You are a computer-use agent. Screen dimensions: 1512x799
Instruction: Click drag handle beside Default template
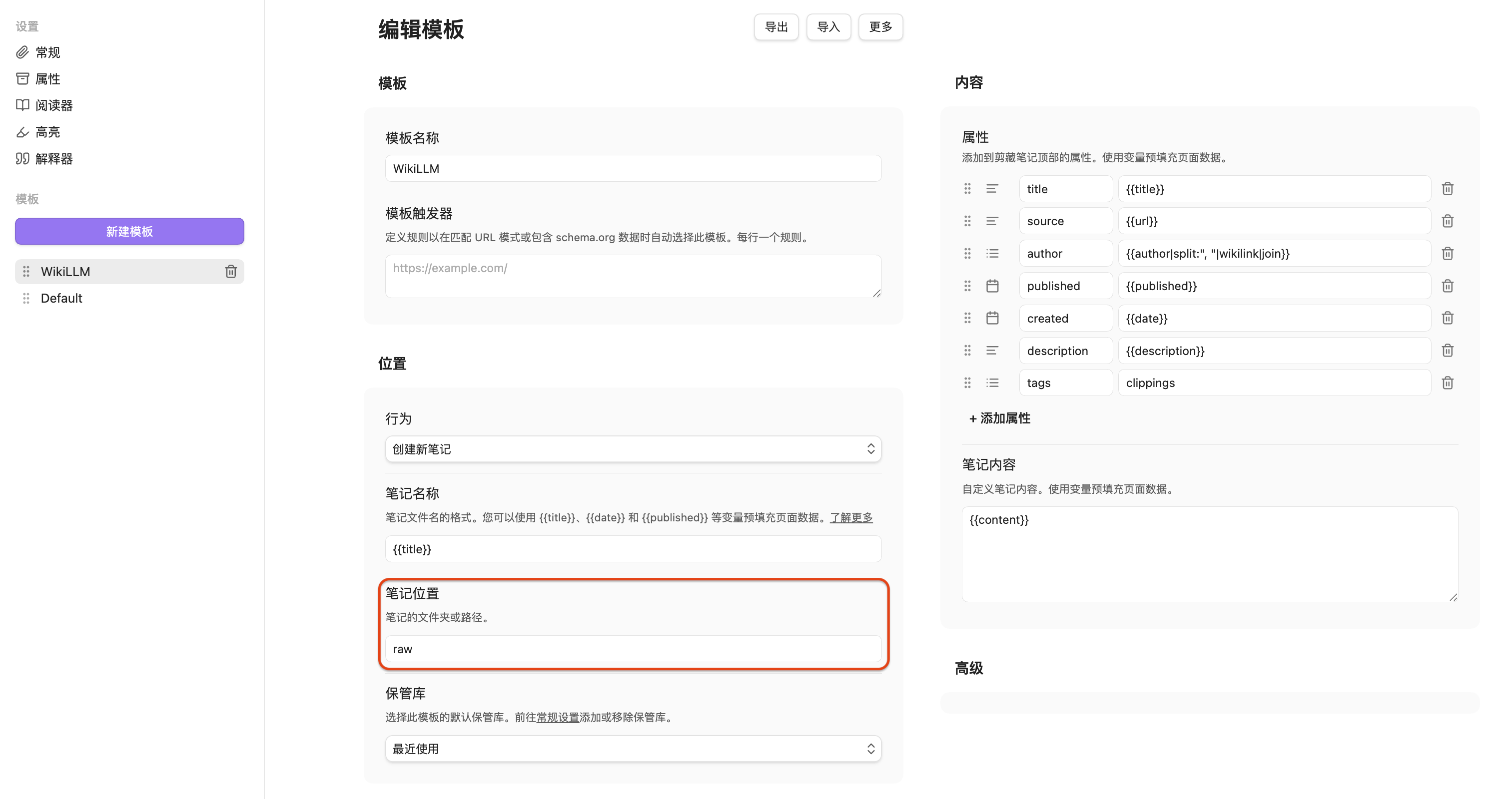tap(26, 298)
